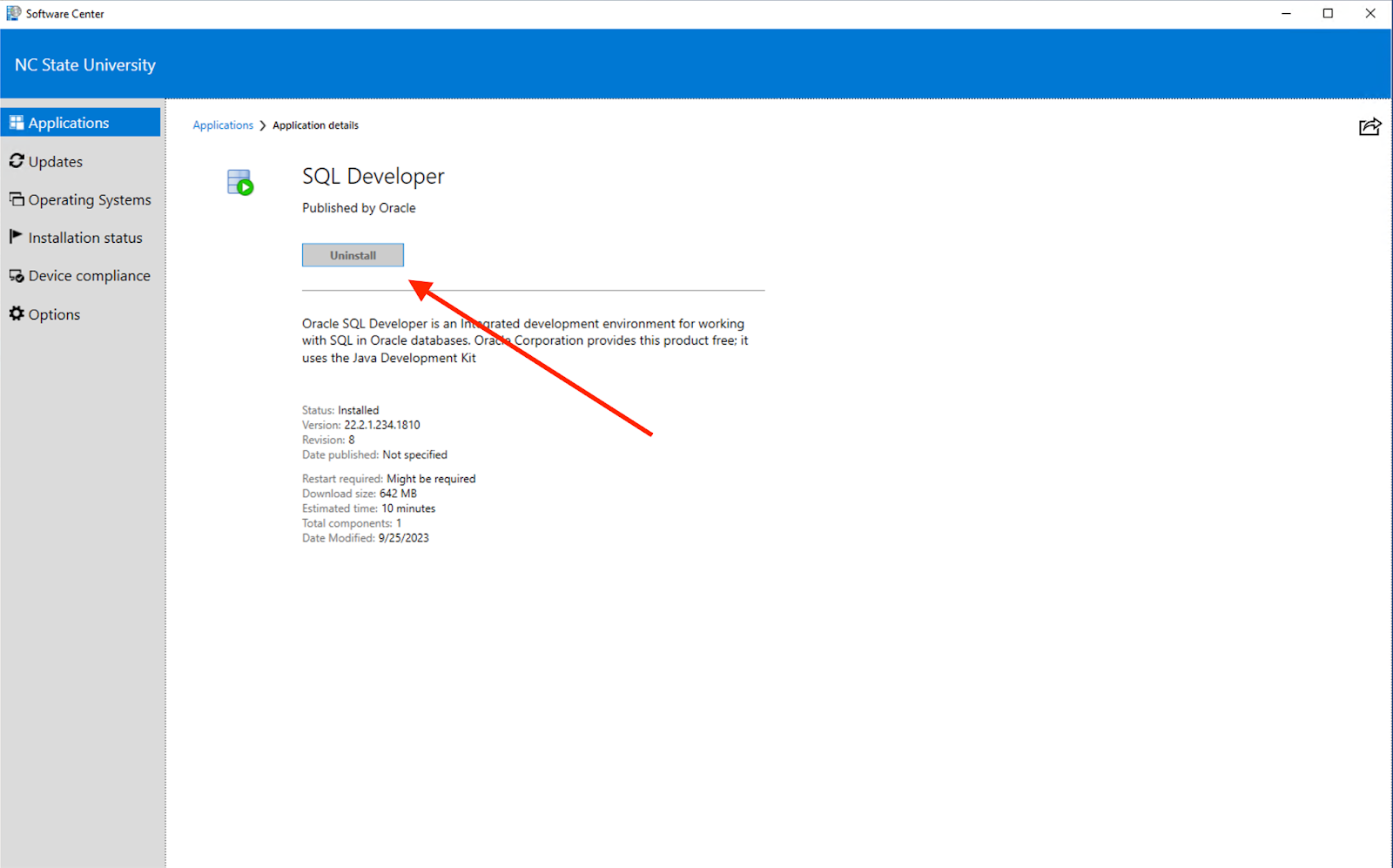This screenshot has width=1393, height=868.
Task: Click the SQL Developer application icon
Action: click(240, 182)
